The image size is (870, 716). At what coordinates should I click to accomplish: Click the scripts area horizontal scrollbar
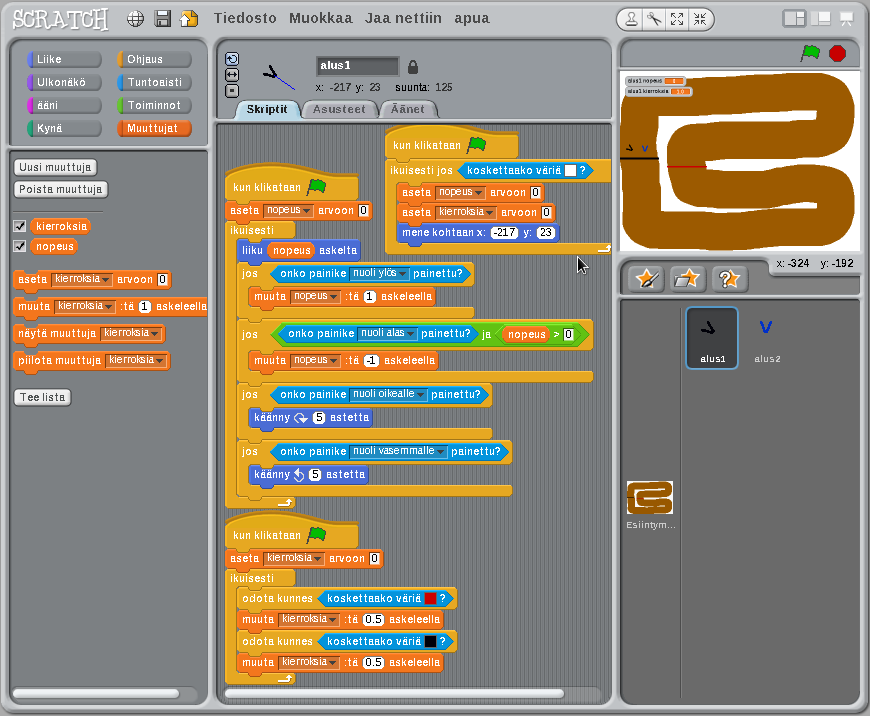click(x=394, y=693)
